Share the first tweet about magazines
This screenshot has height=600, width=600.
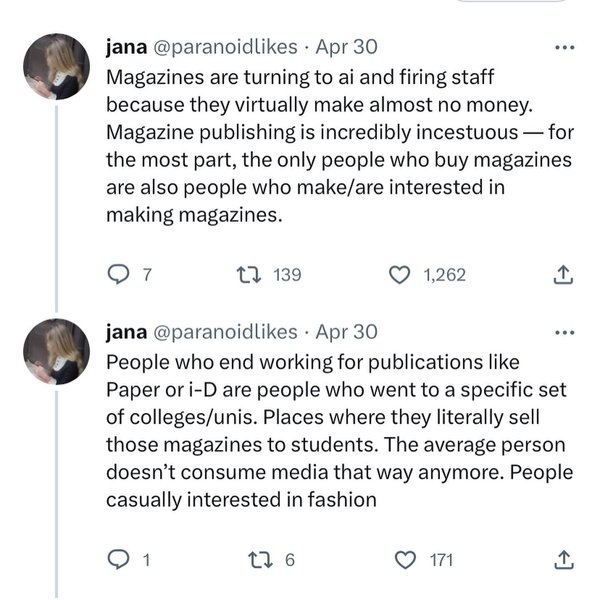click(562, 274)
